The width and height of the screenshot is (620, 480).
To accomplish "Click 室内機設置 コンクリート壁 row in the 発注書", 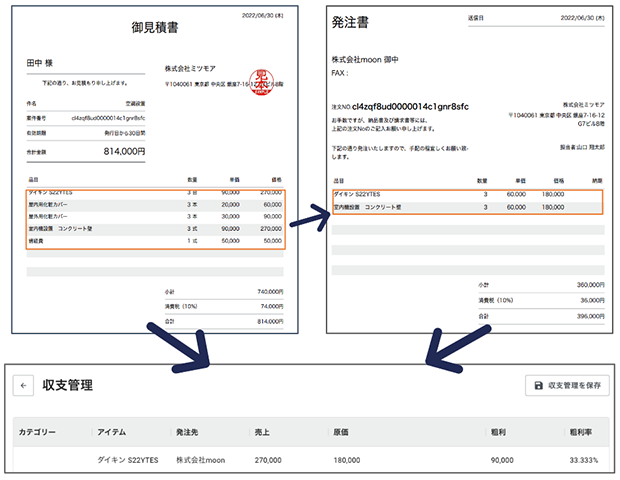I will click(468, 207).
